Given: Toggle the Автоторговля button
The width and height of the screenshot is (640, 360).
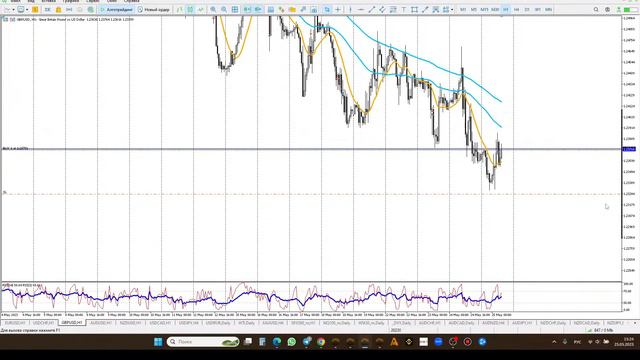Looking at the screenshot, I should [x=116, y=9].
